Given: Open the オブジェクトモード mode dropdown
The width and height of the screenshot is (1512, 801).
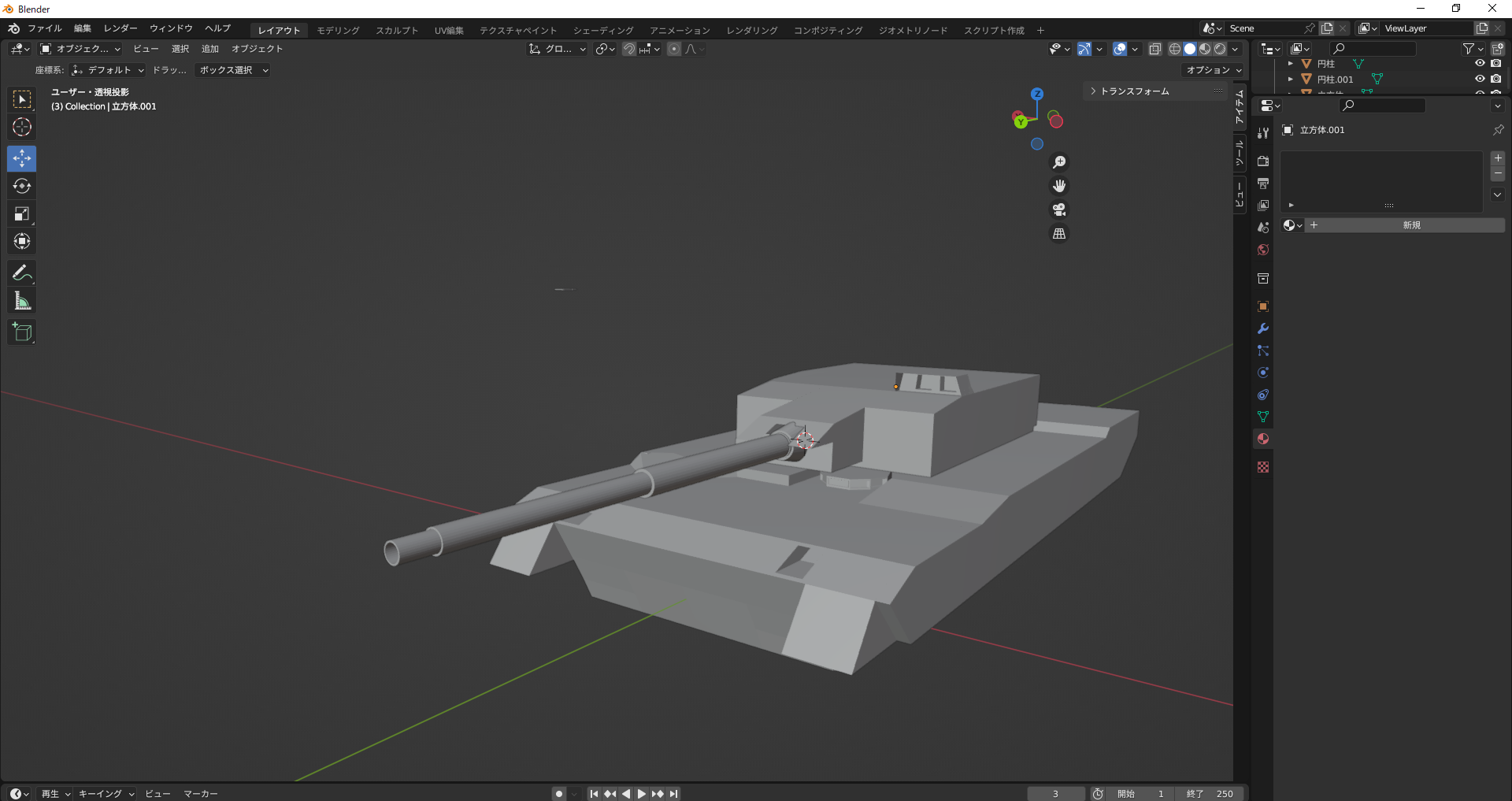Looking at the screenshot, I should pyautogui.click(x=80, y=49).
